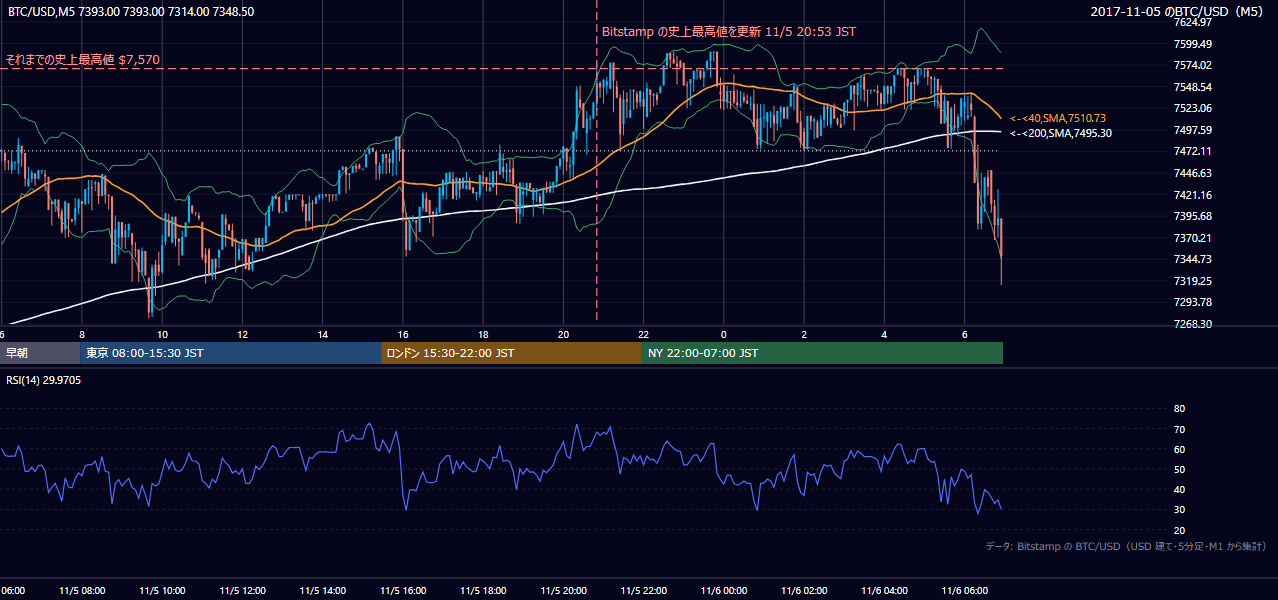Click the "11/5 14:00" time axis label

point(322,591)
